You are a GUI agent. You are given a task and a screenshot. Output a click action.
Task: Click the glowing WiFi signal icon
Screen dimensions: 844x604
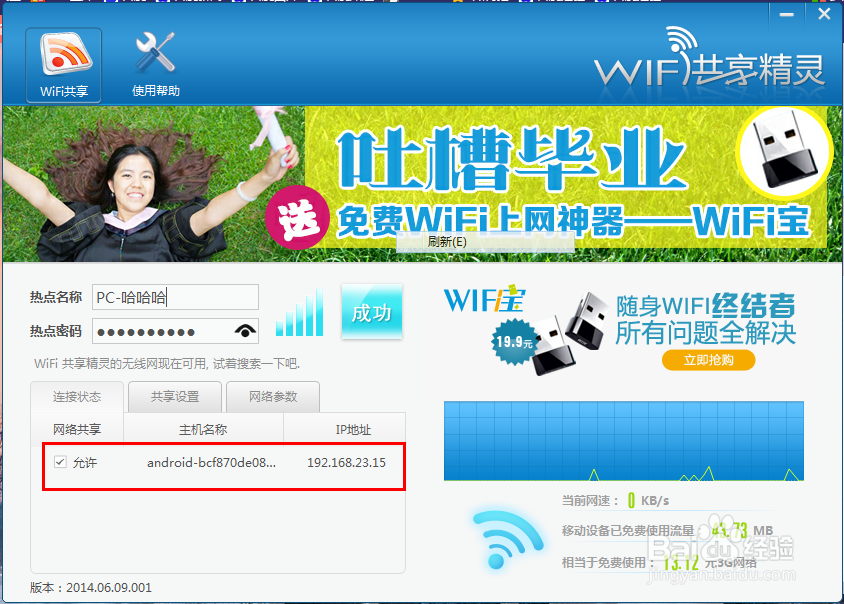(x=508, y=540)
